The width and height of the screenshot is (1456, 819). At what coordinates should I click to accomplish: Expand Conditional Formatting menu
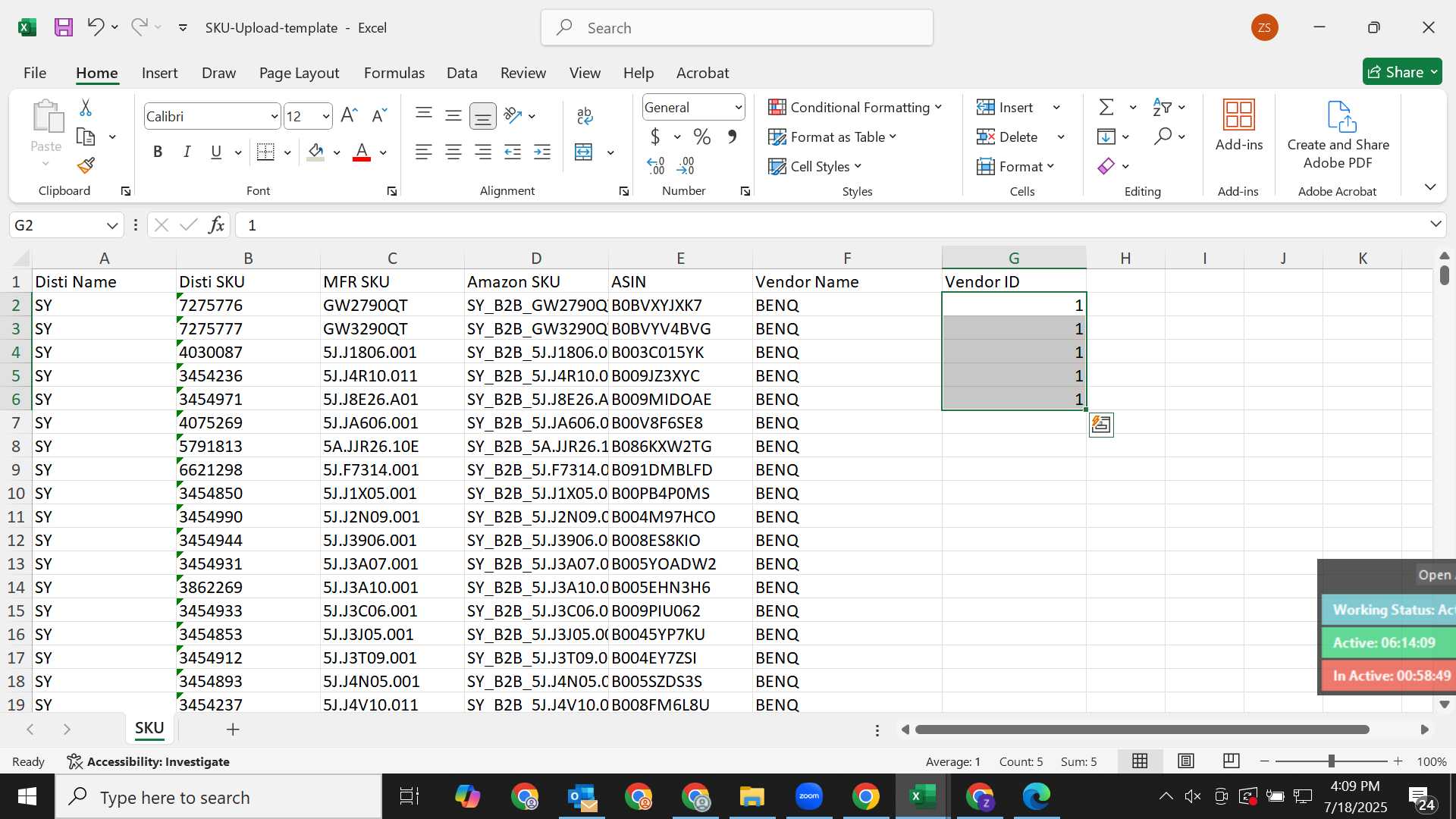[x=855, y=107]
